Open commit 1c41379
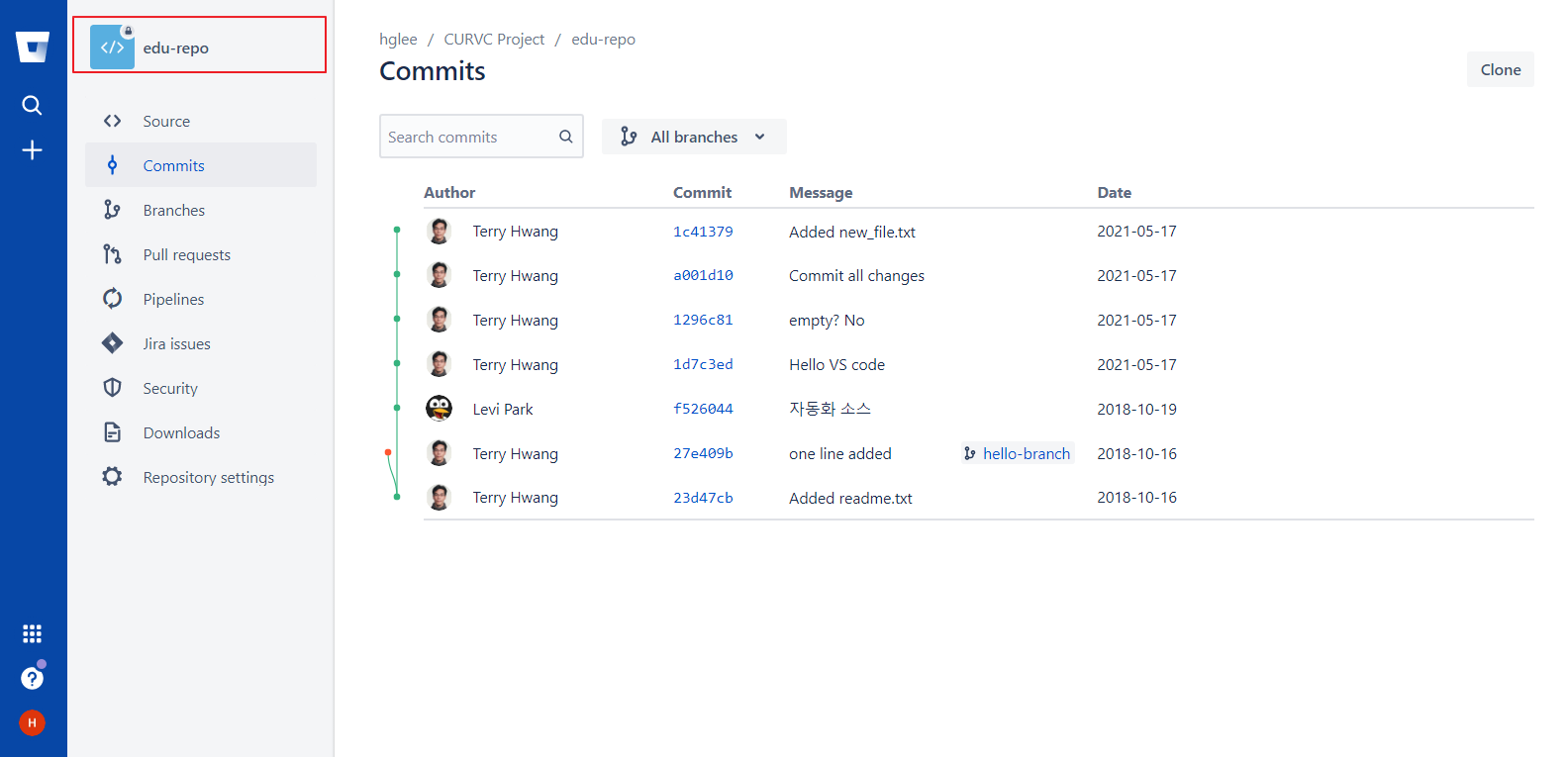1568x757 pixels. pos(703,232)
